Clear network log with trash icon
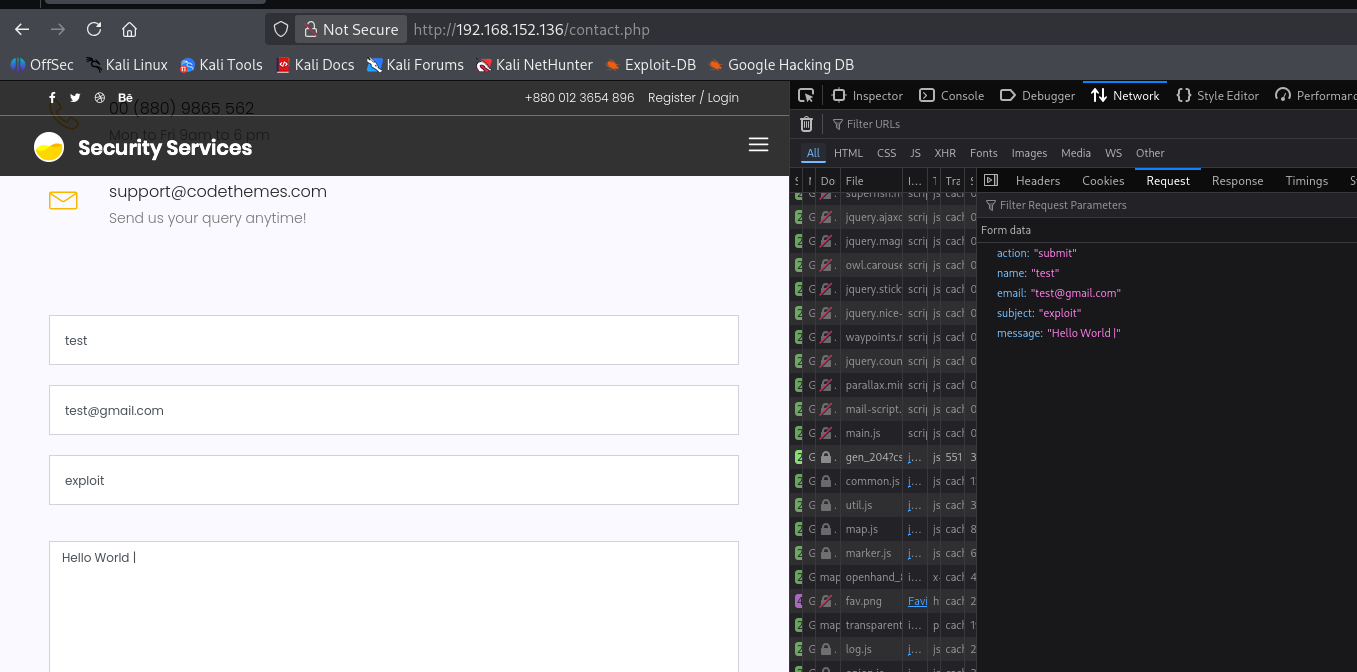Image resolution: width=1357 pixels, height=672 pixels. click(806, 124)
